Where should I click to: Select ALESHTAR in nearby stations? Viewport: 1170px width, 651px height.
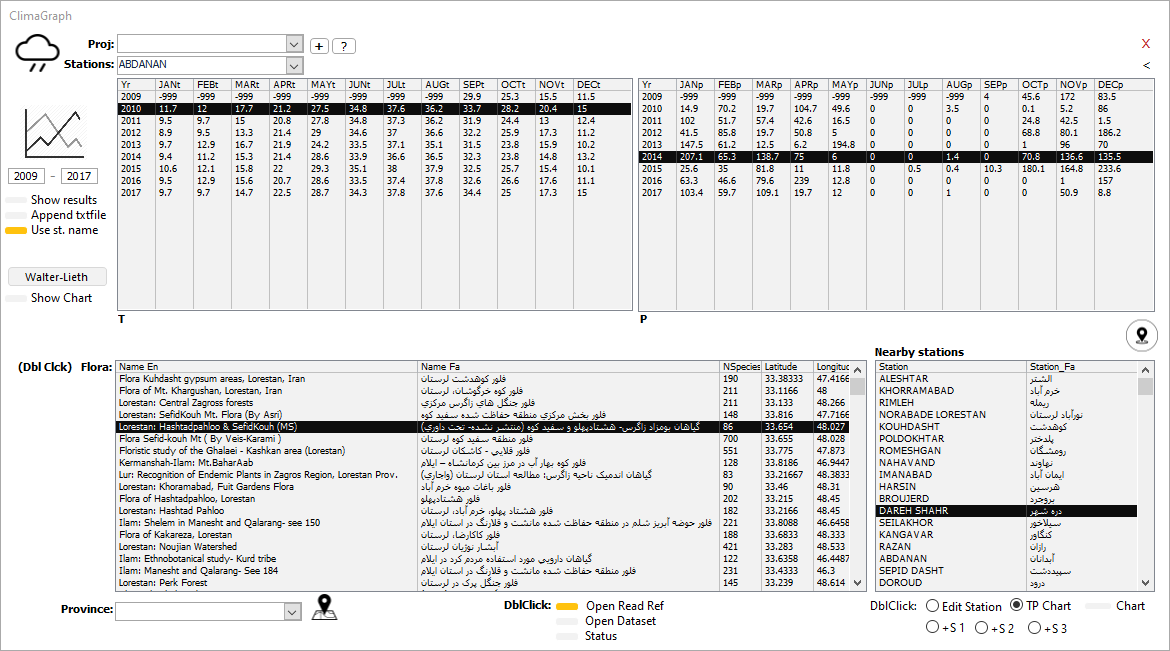1007,379
